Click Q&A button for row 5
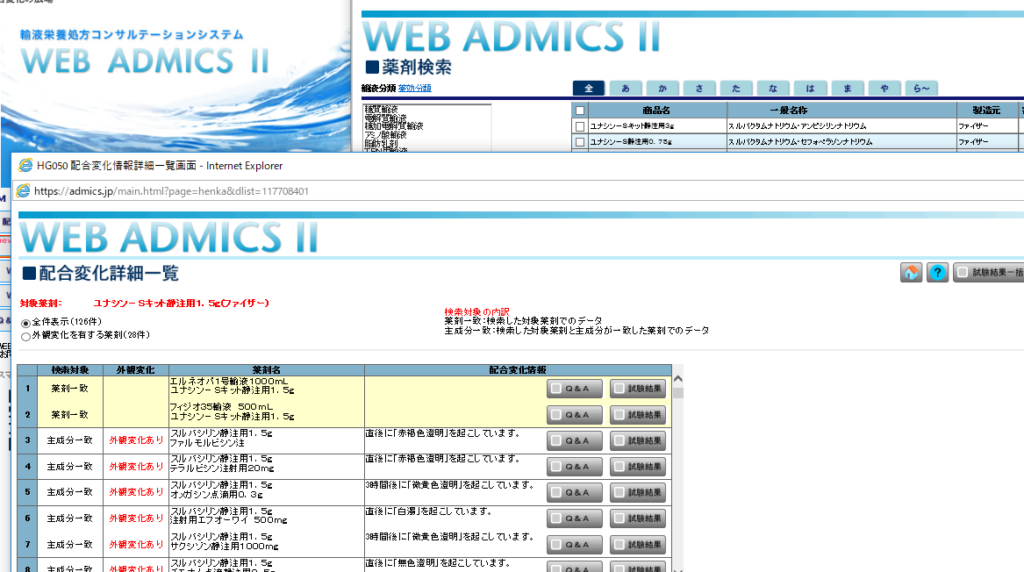 click(x=575, y=492)
